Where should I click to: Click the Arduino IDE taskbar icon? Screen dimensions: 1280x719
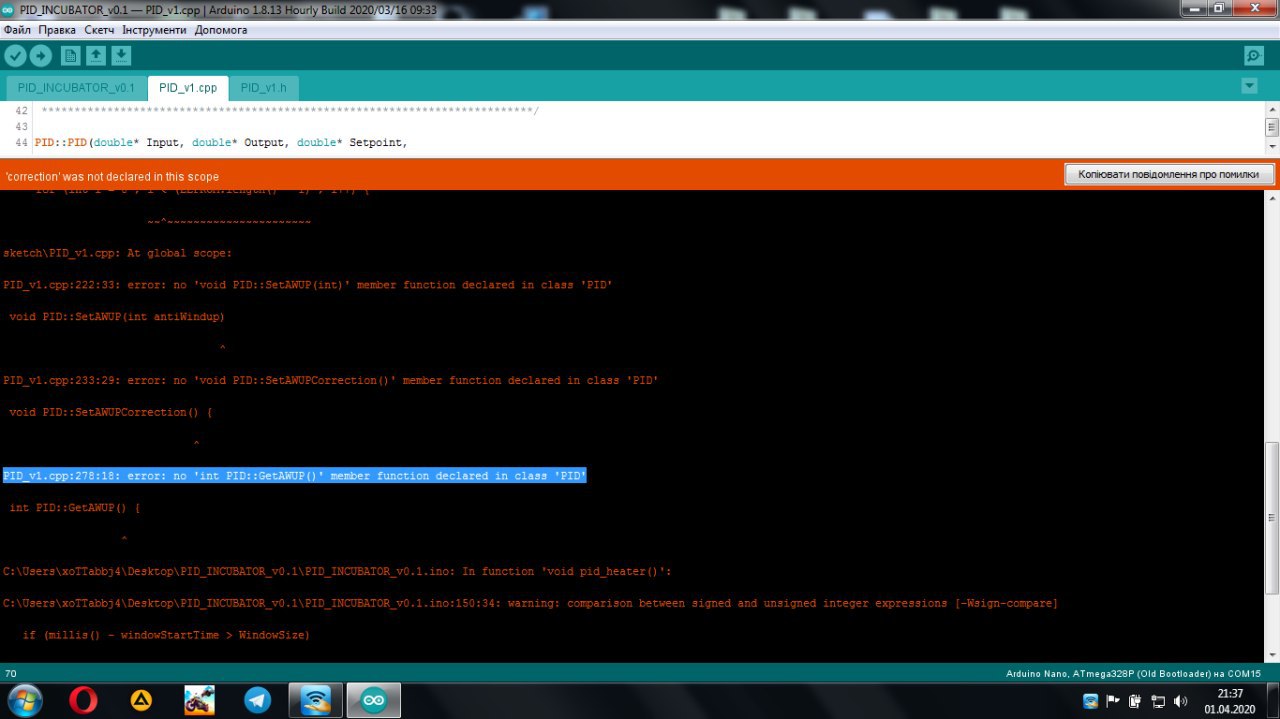(x=374, y=701)
